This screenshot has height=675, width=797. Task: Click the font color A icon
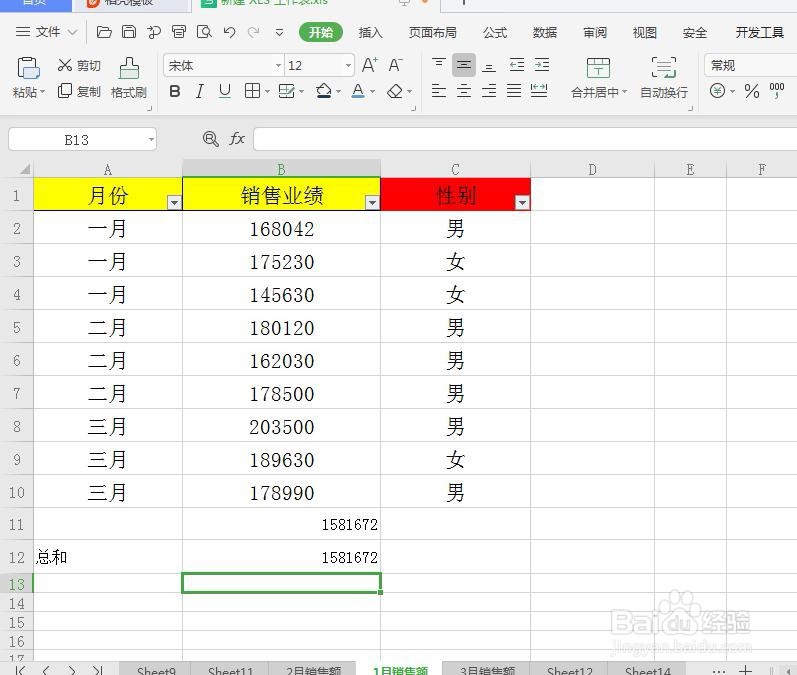tap(358, 91)
